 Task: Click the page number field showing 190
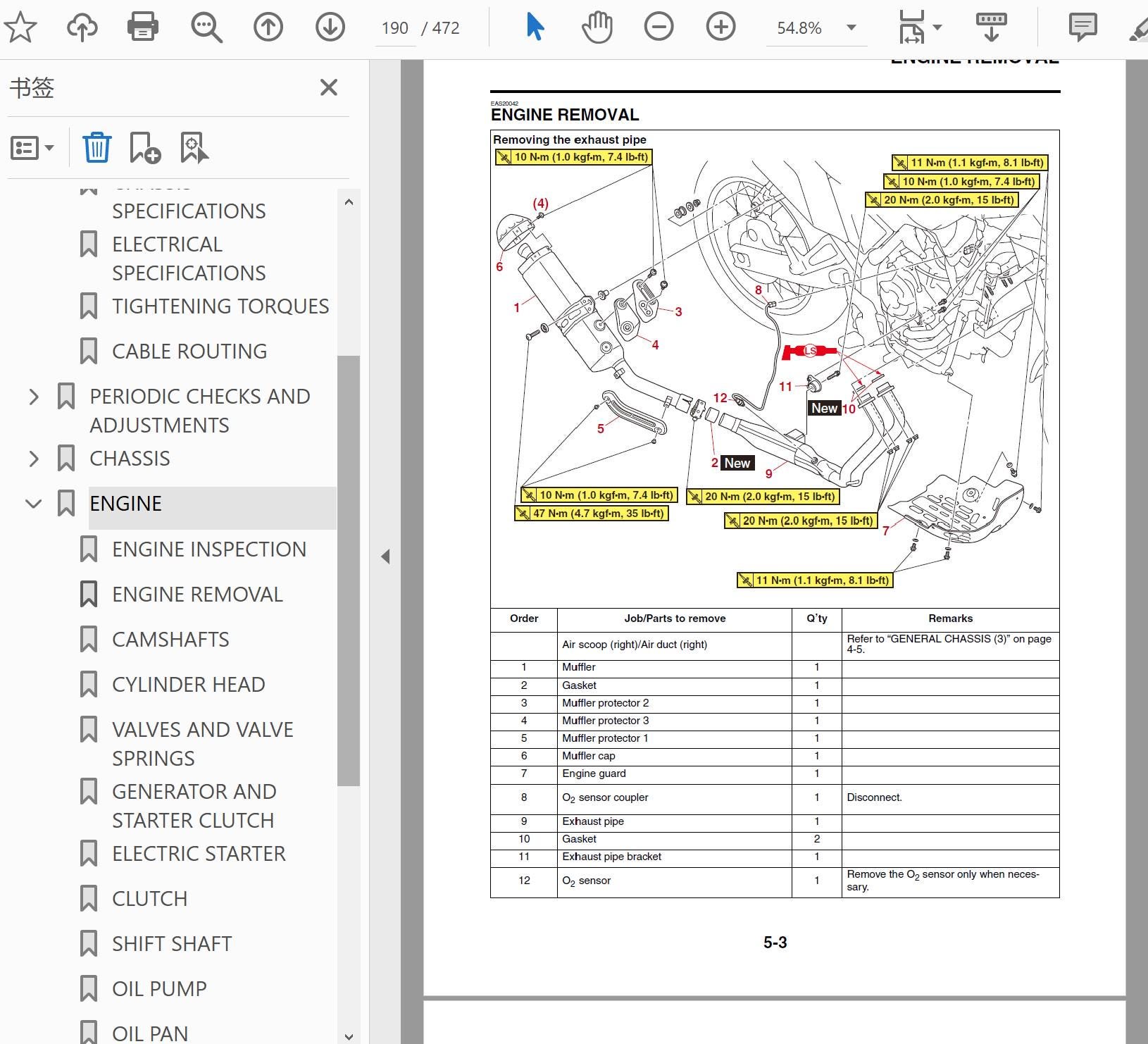394,28
